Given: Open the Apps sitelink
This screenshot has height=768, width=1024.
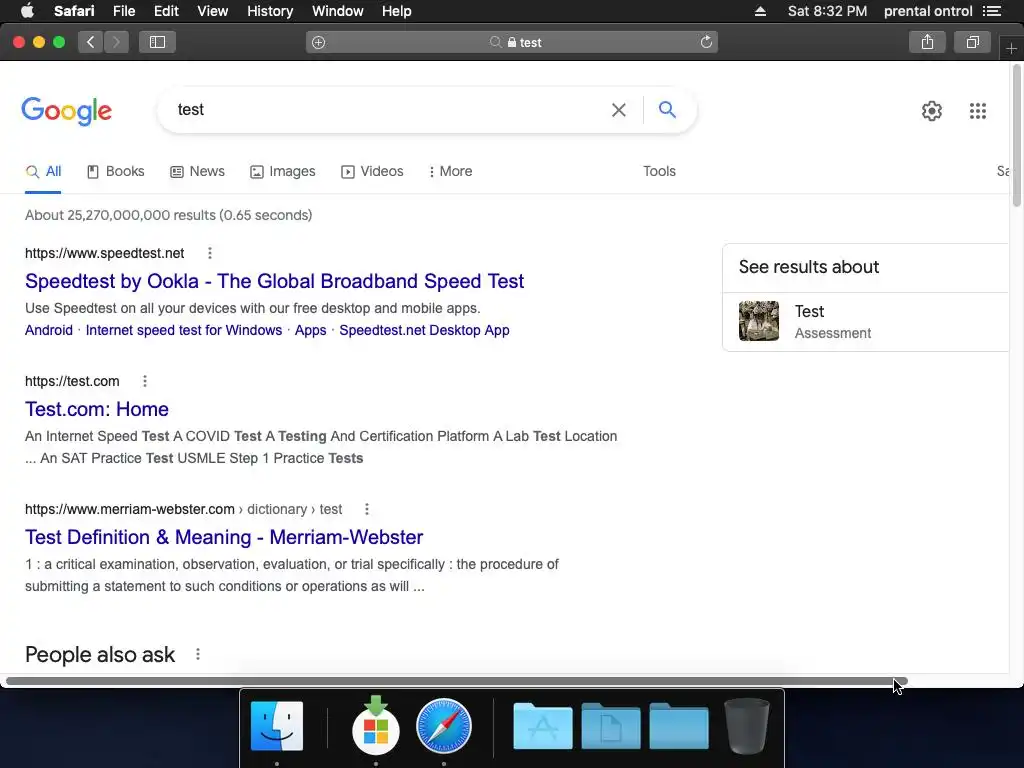Looking at the screenshot, I should click(x=310, y=330).
